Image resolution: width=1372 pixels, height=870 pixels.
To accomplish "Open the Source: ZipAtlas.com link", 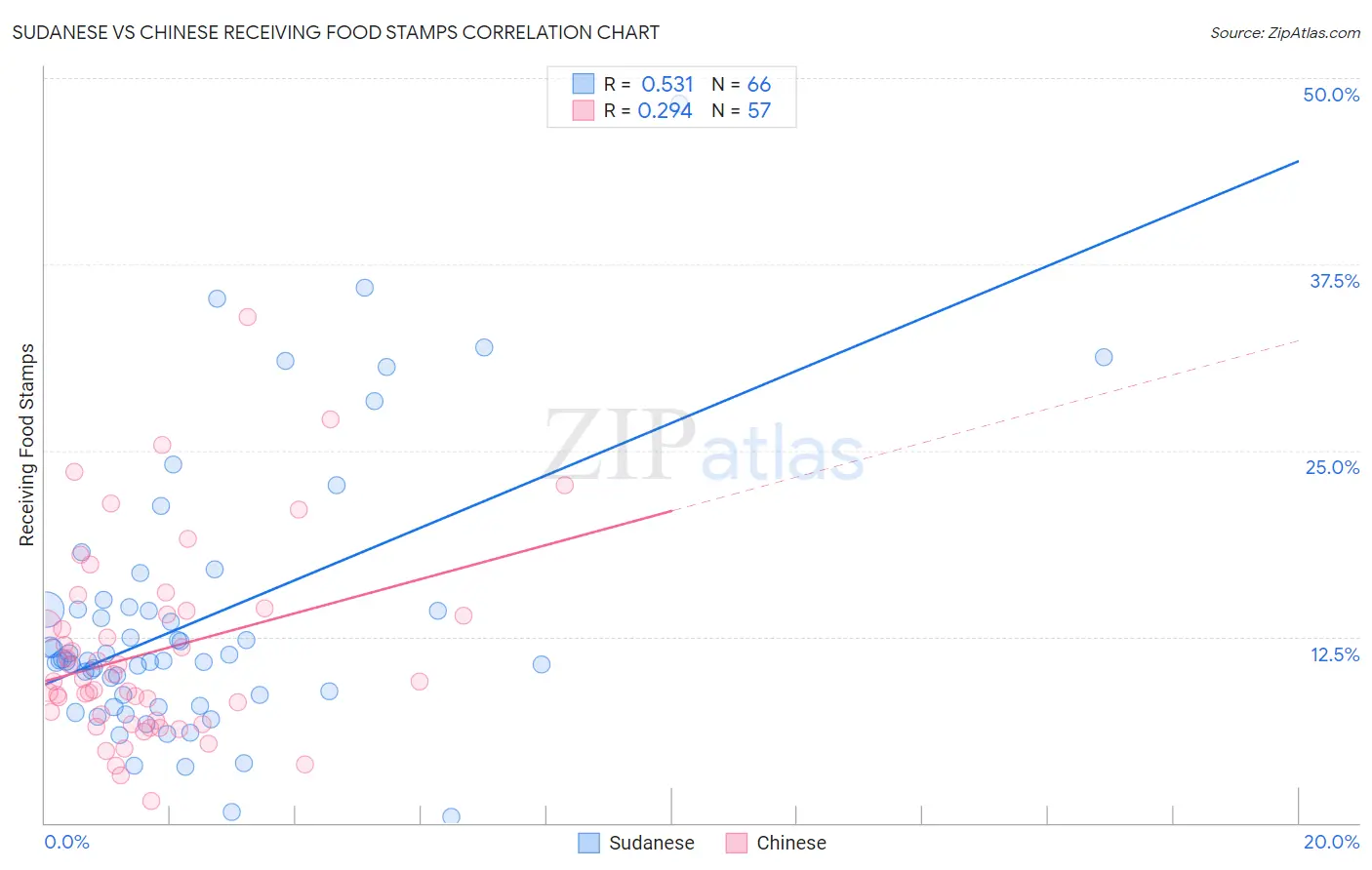I will click(x=1285, y=32).
